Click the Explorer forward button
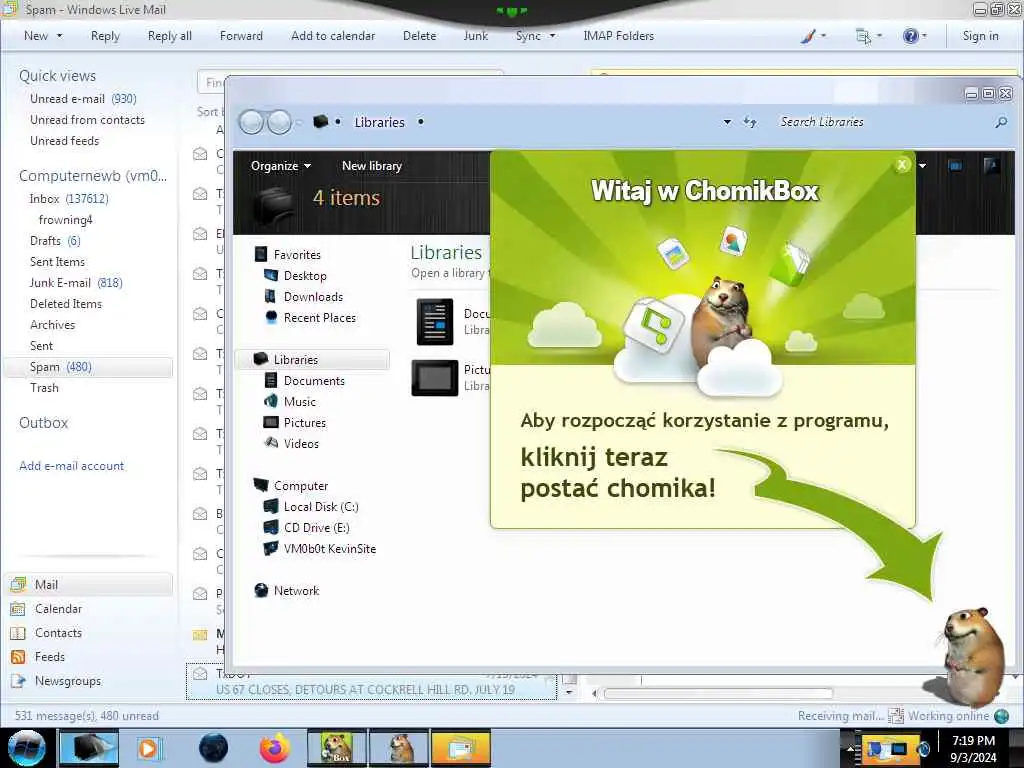The image size is (1024, 768). coord(280,122)
